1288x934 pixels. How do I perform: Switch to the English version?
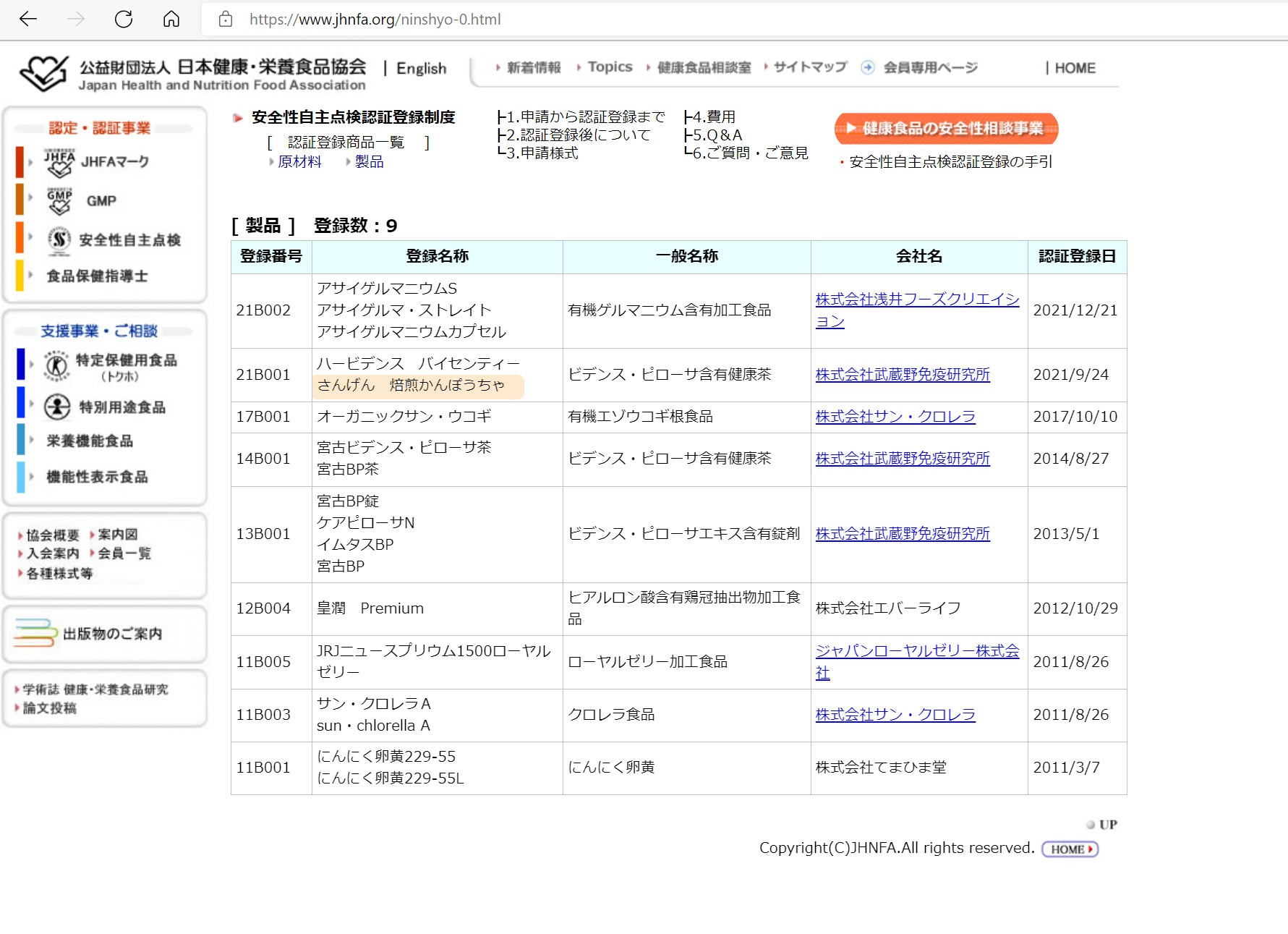422,68
